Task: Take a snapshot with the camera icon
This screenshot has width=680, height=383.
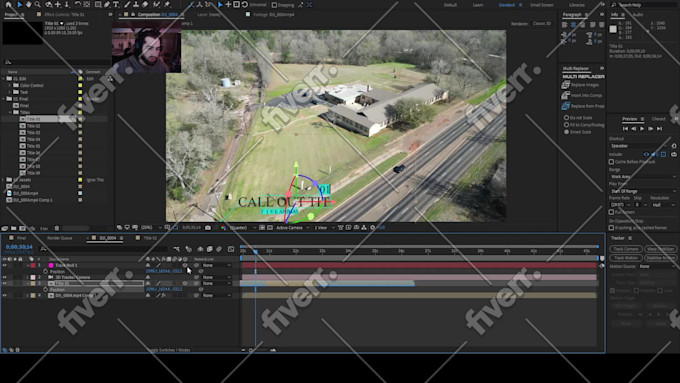Action: pos(208,227)
